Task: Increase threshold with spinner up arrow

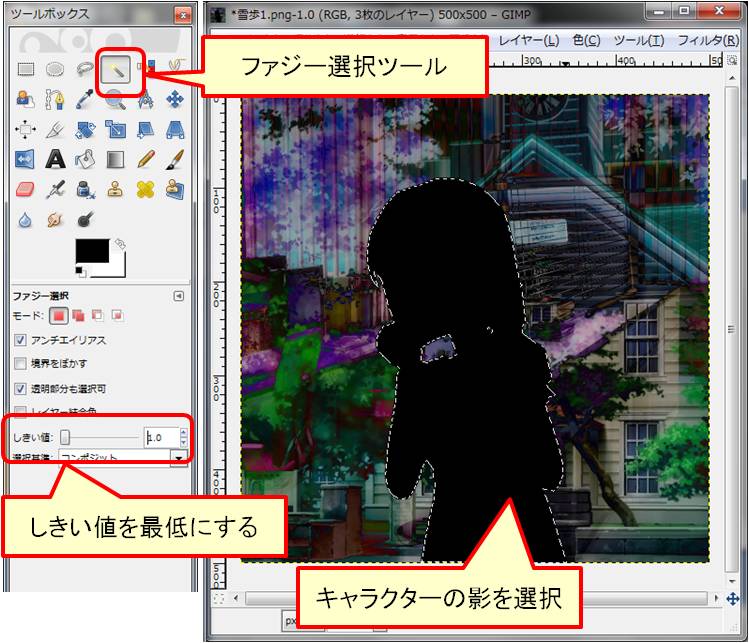Action: tap(183, 432)
